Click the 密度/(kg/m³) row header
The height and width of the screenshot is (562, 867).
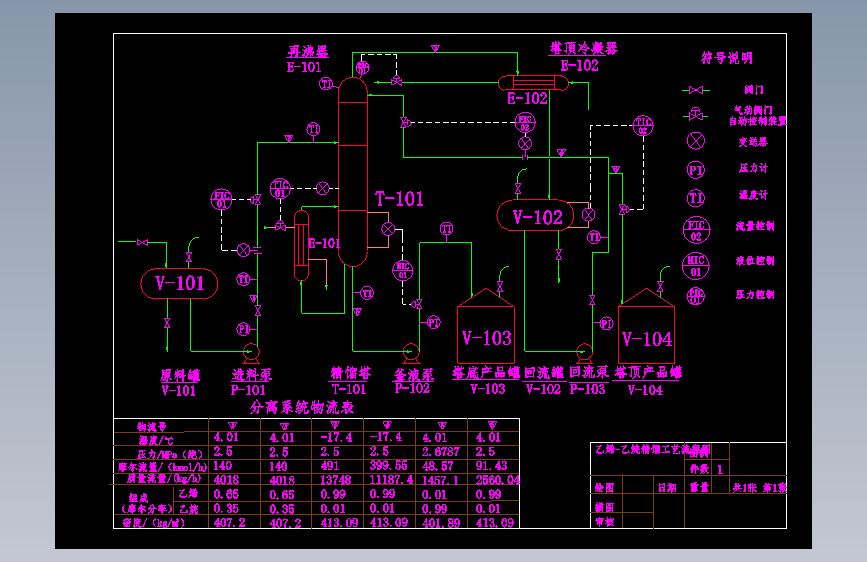[x=153, y=523]
